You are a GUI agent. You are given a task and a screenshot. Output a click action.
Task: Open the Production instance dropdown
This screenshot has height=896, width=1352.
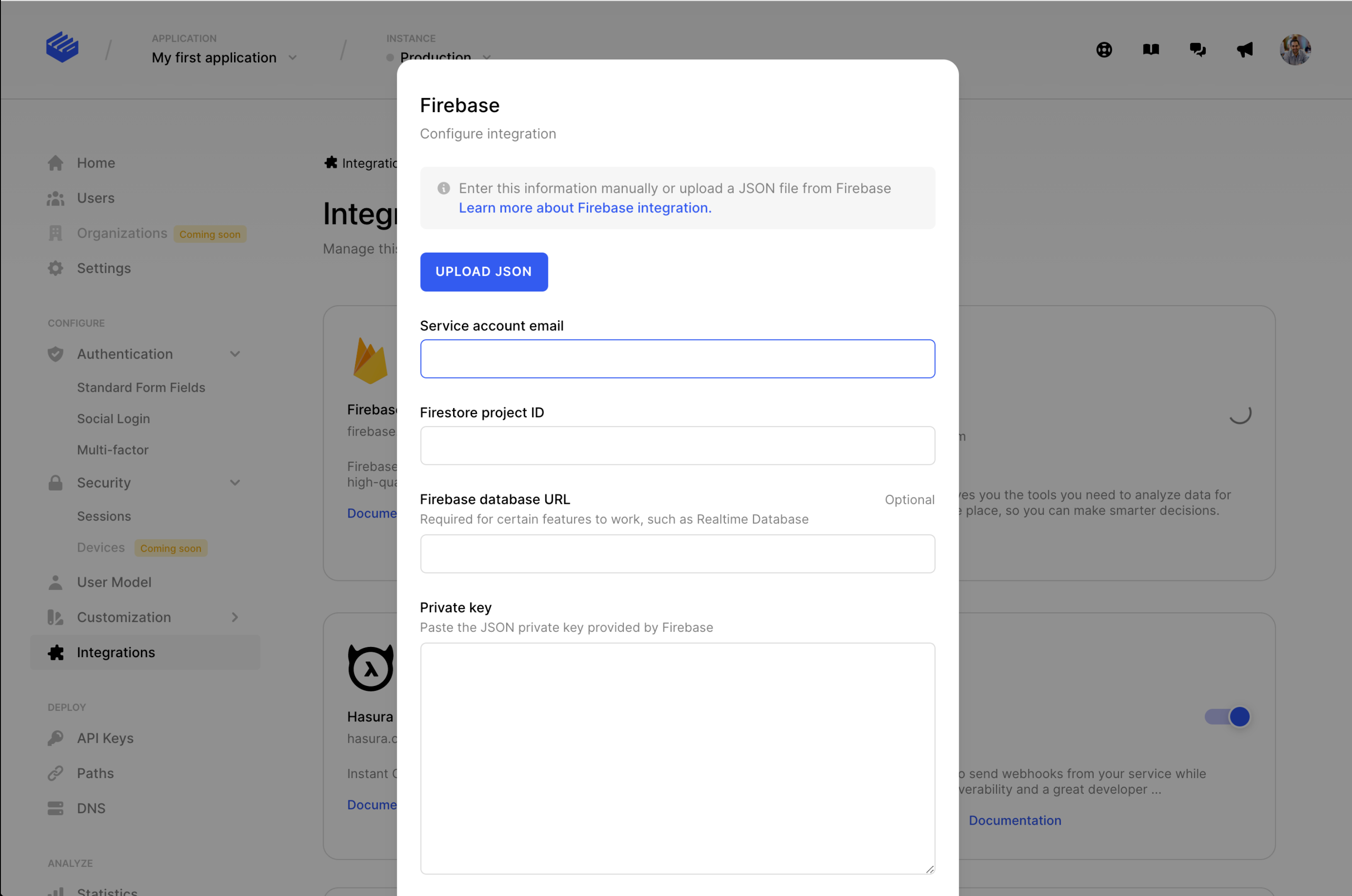click(x=439, y=57)
